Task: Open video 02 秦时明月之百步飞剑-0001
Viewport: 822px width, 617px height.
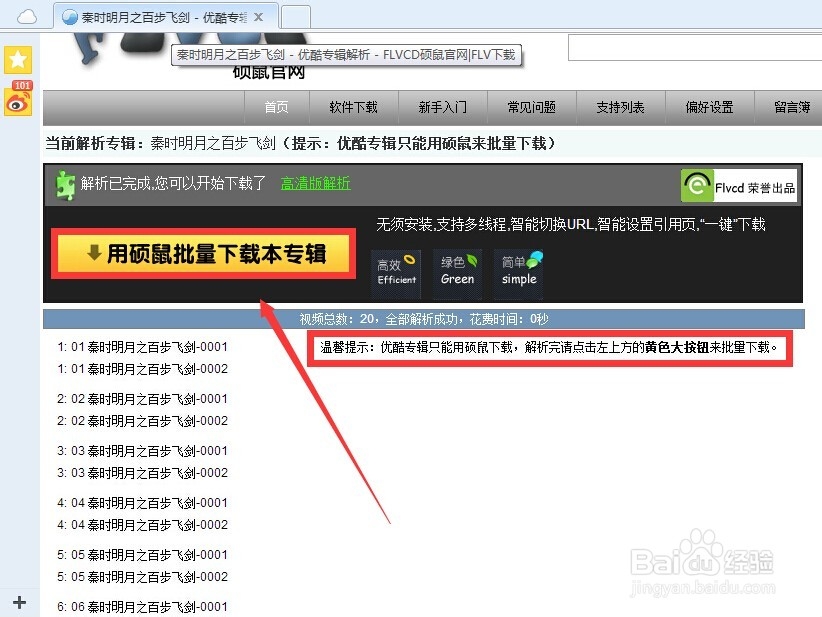Action: (x=143, y=399)
